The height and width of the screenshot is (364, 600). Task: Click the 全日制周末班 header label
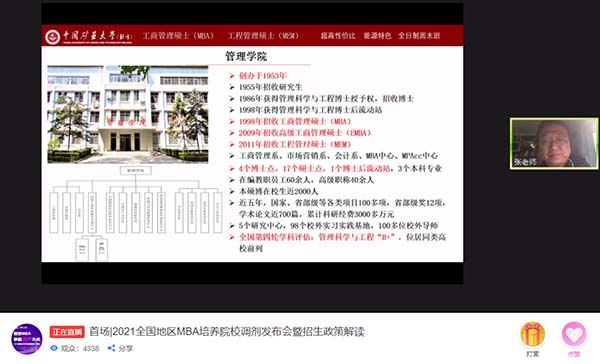pyautogui.click(x=419, y=36)
